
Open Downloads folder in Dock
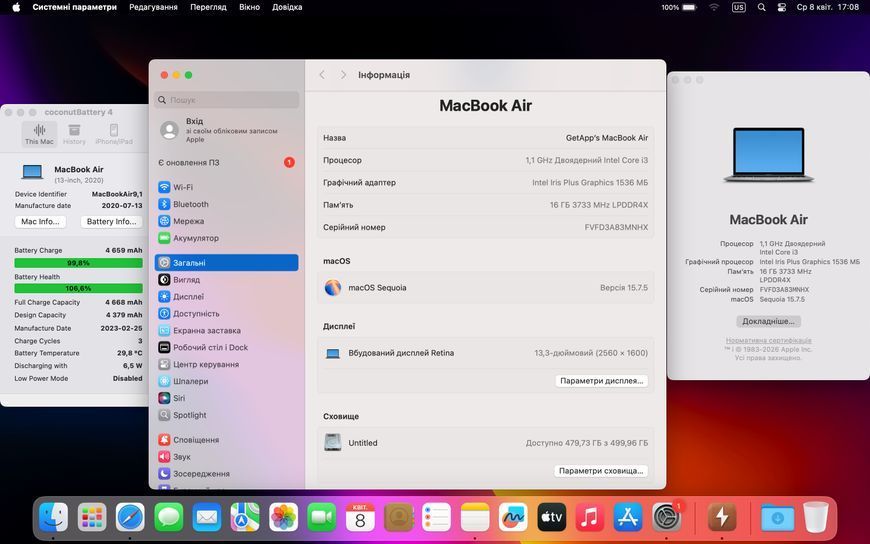pyautogui.click(x=777, y=517)
